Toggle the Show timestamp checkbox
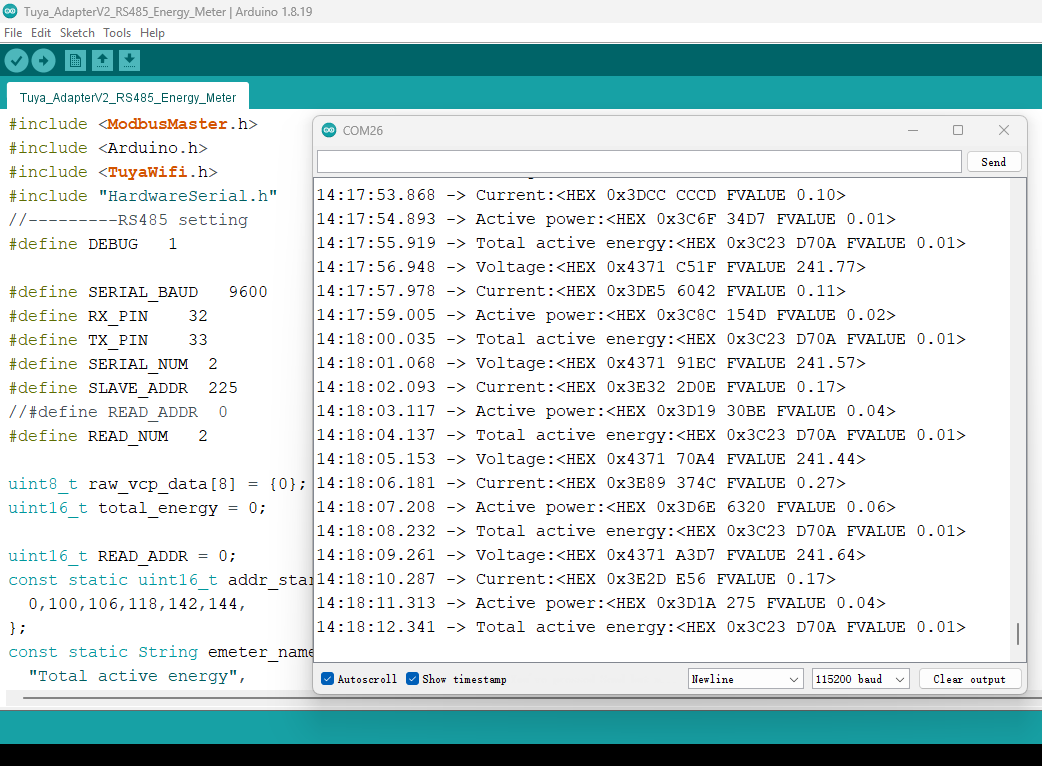 point(412,679)
